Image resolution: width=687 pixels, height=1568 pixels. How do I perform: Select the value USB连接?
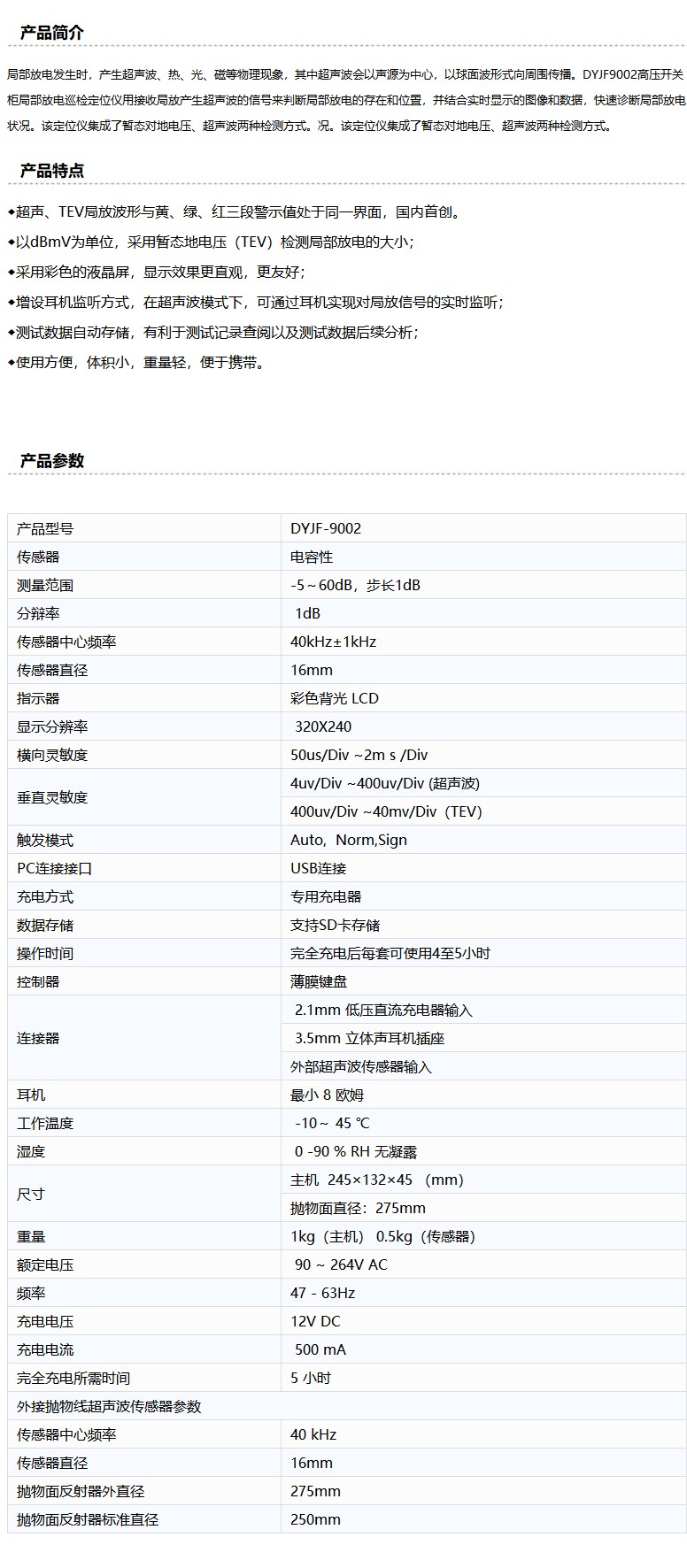click(319, 868)
